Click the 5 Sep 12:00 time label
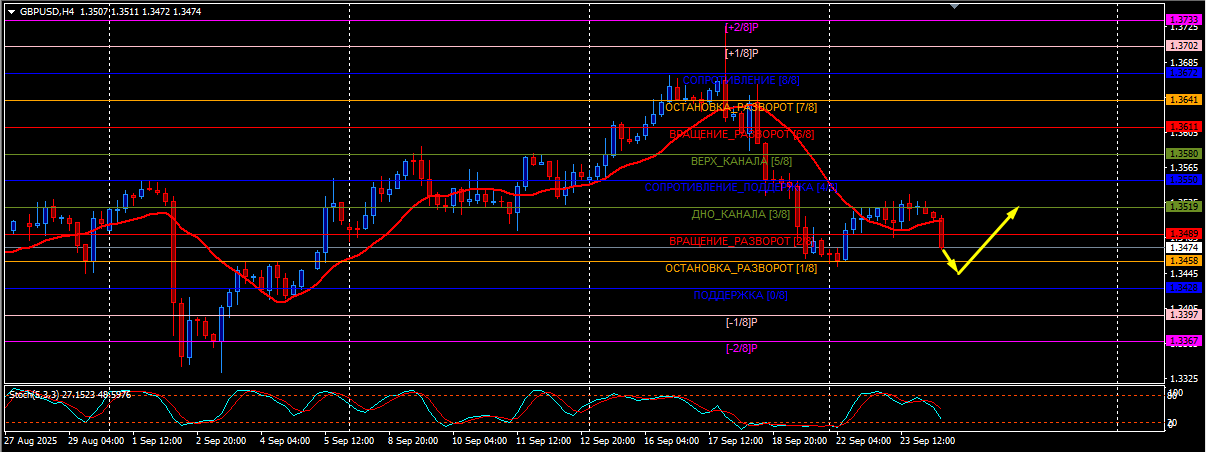Image resolution: width=1206 pixels, height=452 pixels. (349, 440)
